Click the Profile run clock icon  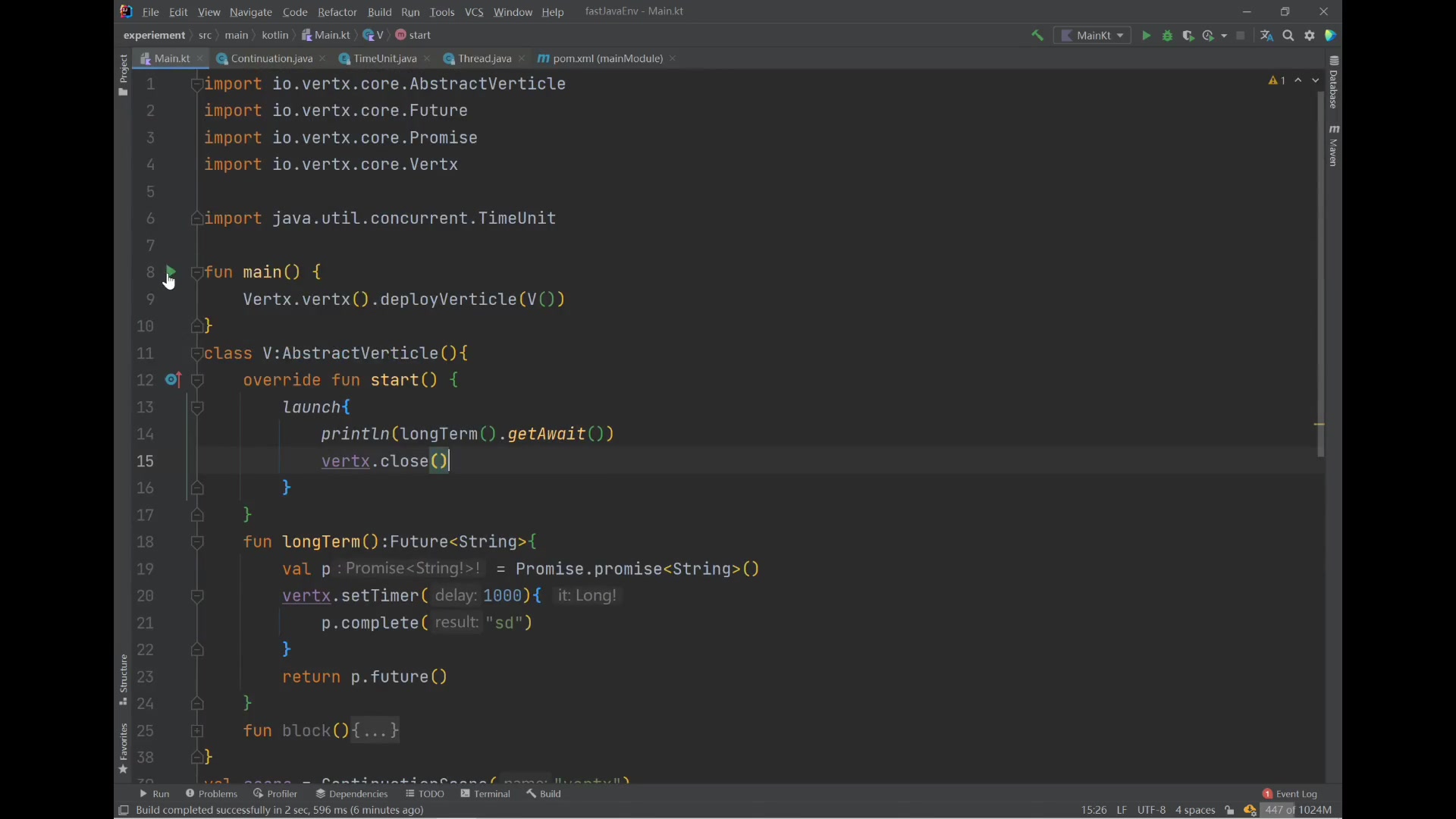click(x=1209, y=36)
